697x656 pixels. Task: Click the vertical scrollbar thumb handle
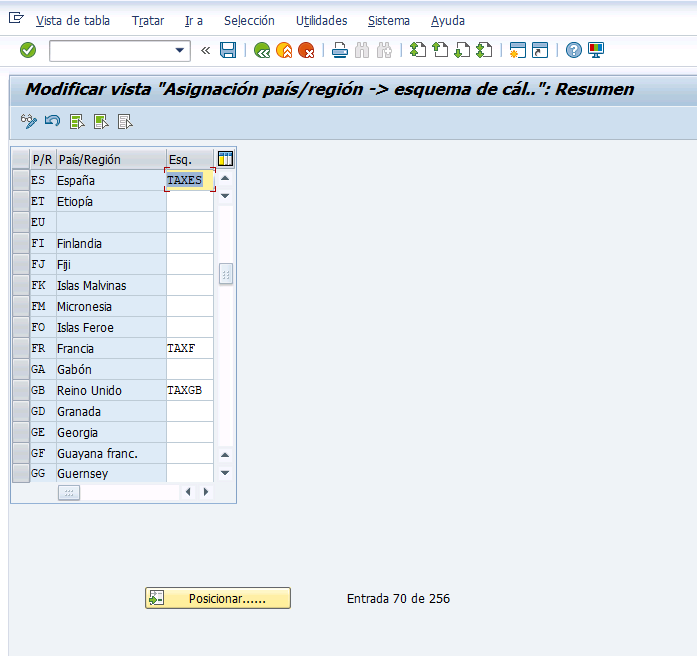point(226,274)
